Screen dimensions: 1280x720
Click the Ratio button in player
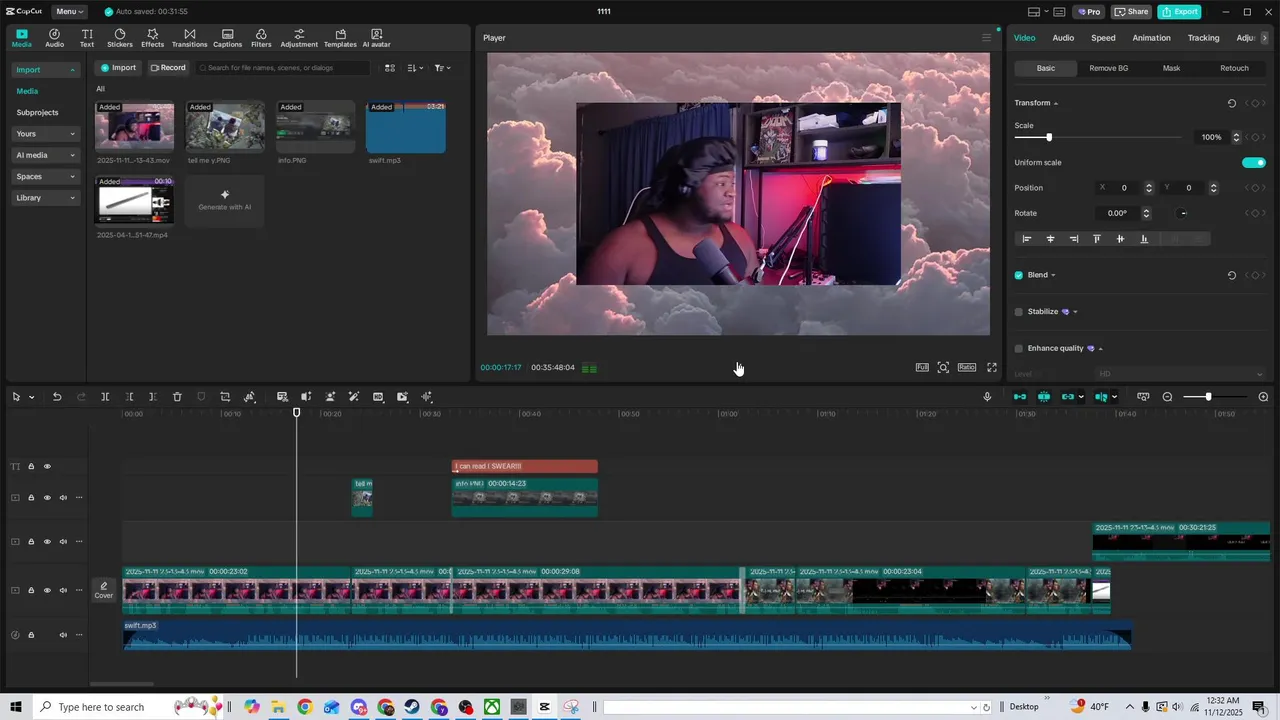[x=967, y=367]
